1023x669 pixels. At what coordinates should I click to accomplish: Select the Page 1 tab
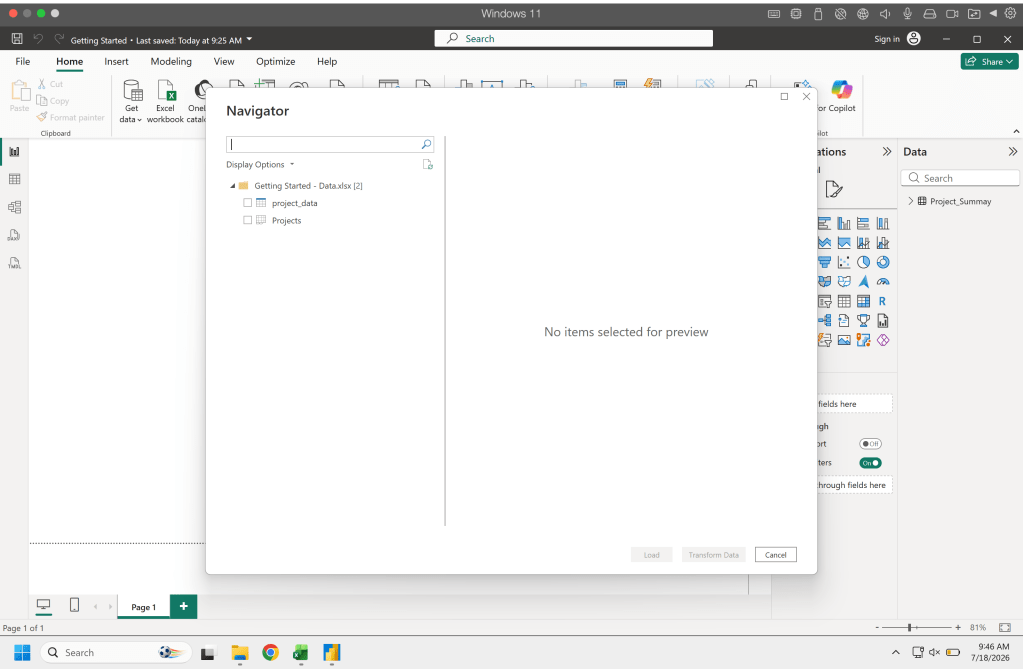tap(144, 607)
